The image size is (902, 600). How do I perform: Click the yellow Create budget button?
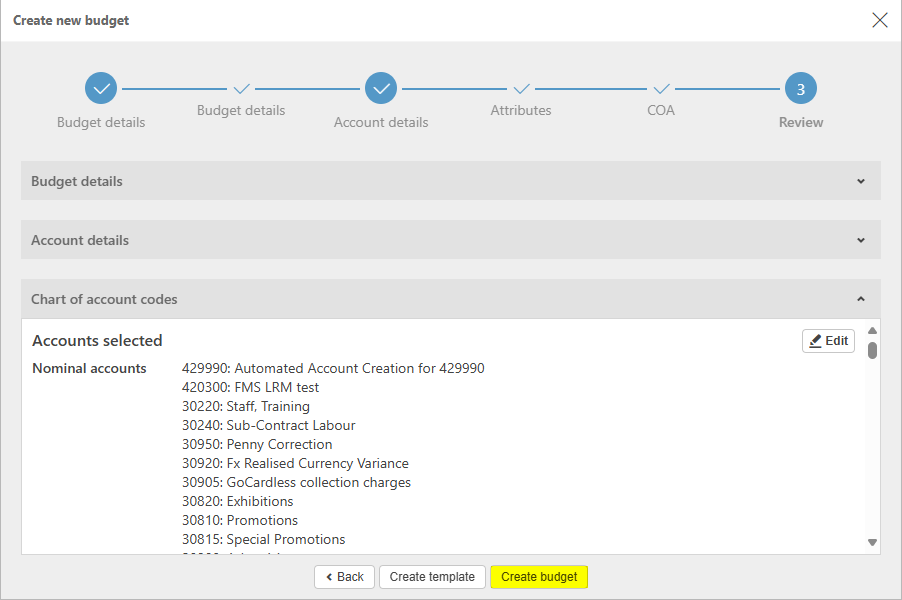(539, 577)
